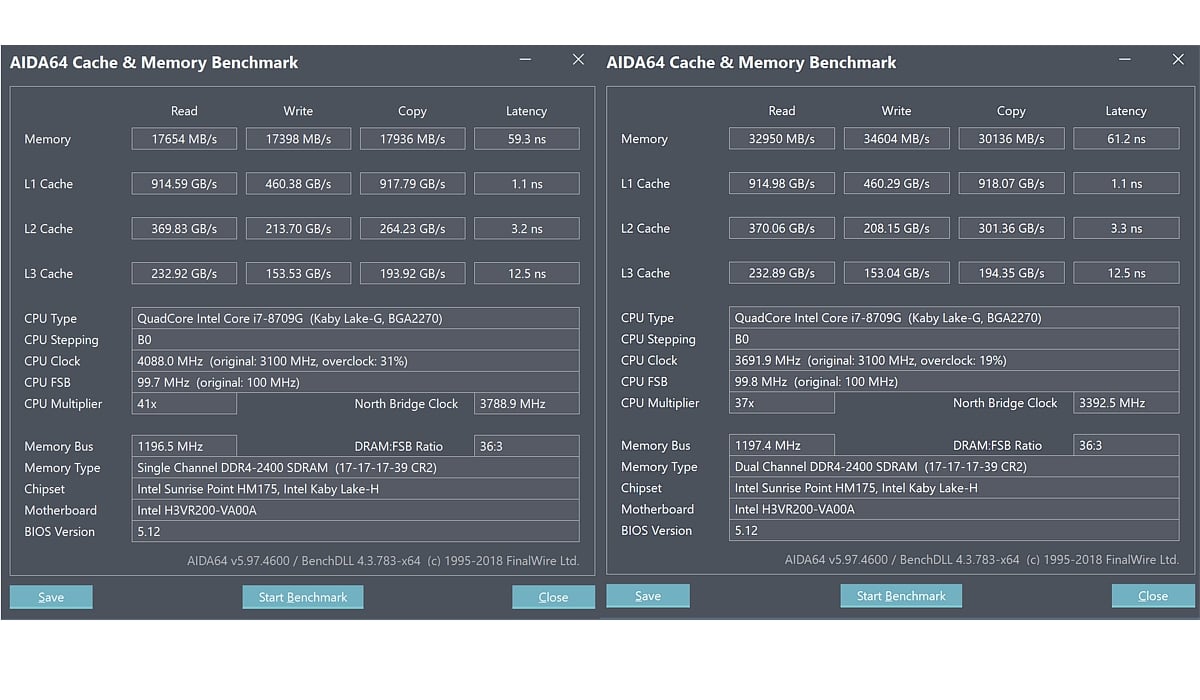The image size is (1200, 700).
Task: Click CPU Clock field showing 3691.9 MHz
Action: pyautogui.click(x=954, y=360)
